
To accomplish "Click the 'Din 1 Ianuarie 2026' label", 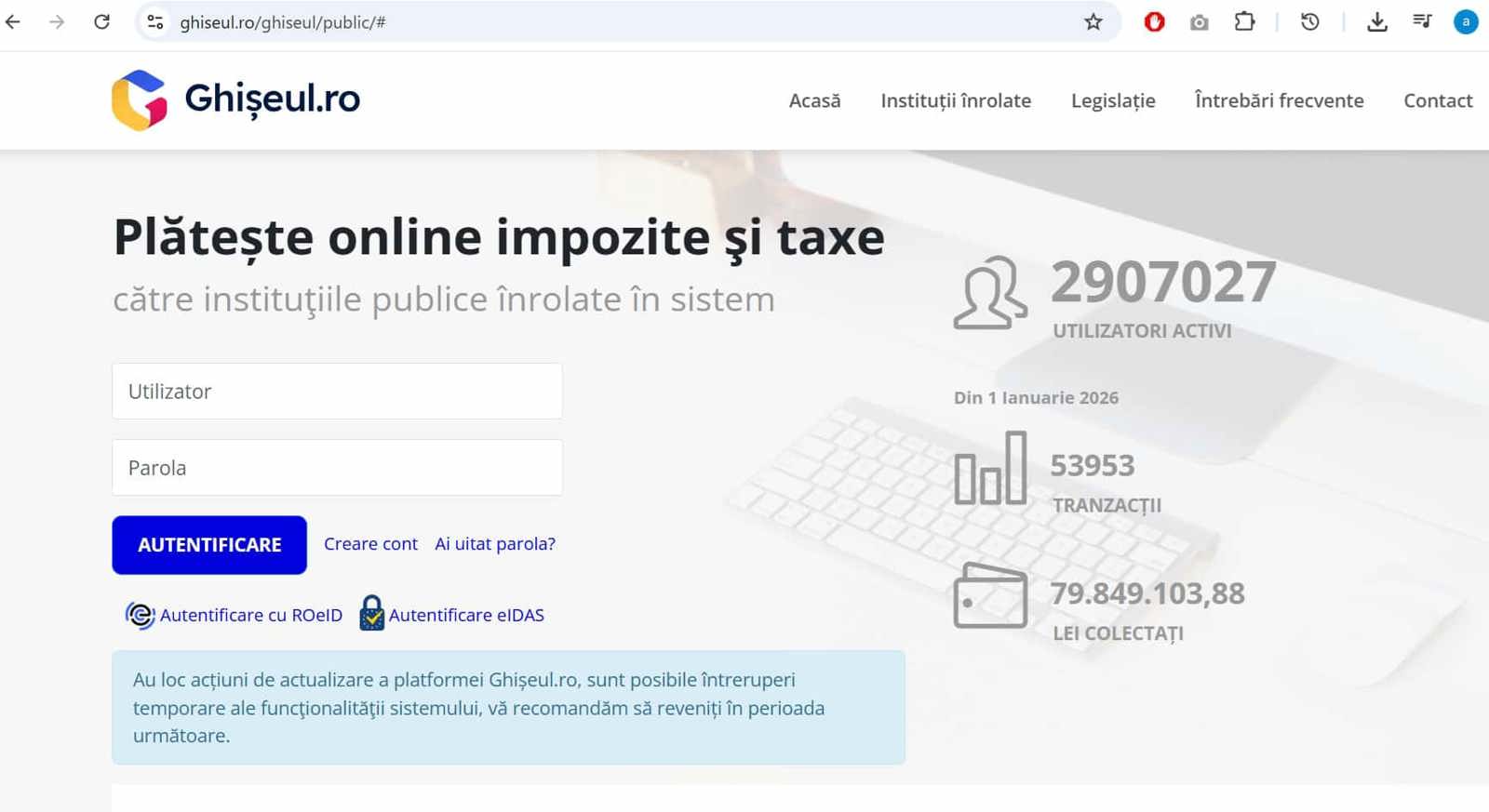I will point(1036,398).
